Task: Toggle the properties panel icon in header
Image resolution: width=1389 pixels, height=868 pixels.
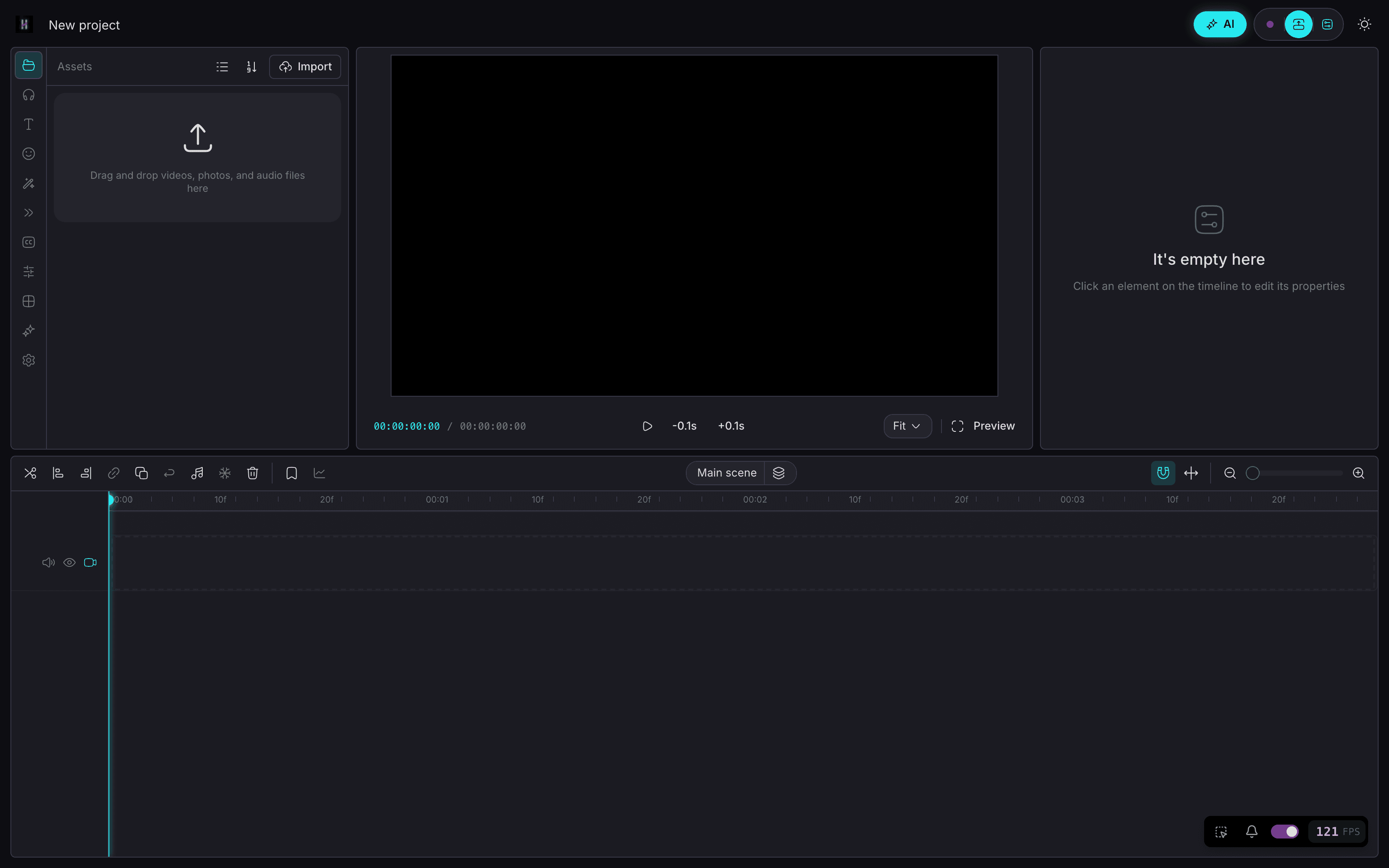Action: click(x=1327, y=24)
